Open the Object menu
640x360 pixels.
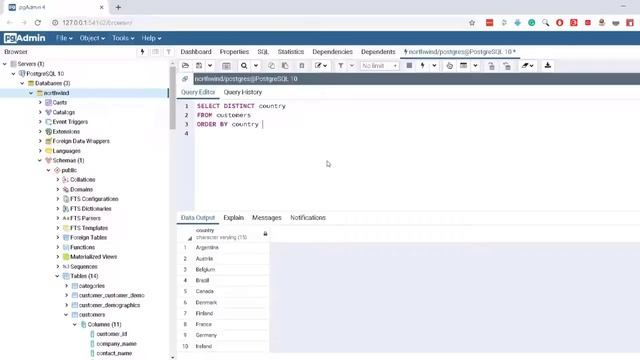(x=92, y=38)
